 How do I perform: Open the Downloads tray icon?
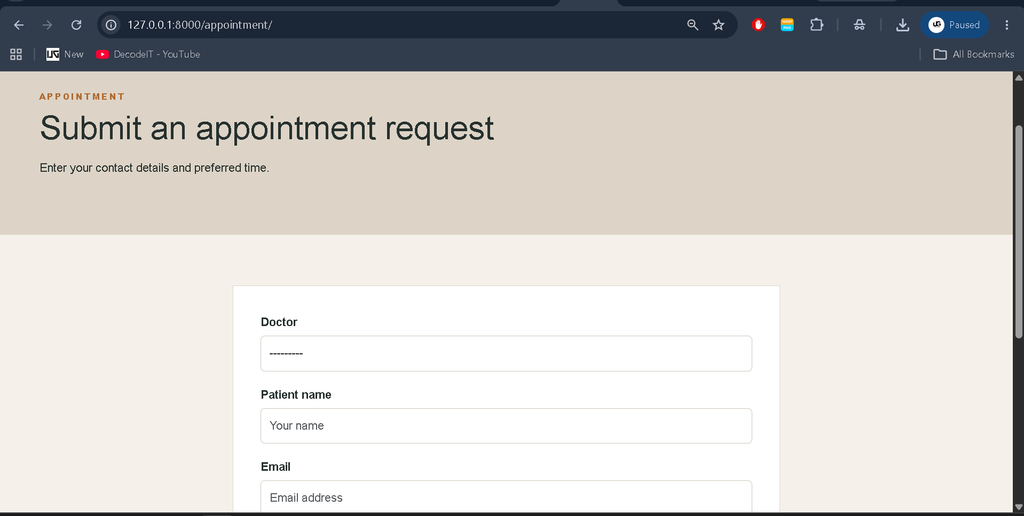(x=903, y=25)
